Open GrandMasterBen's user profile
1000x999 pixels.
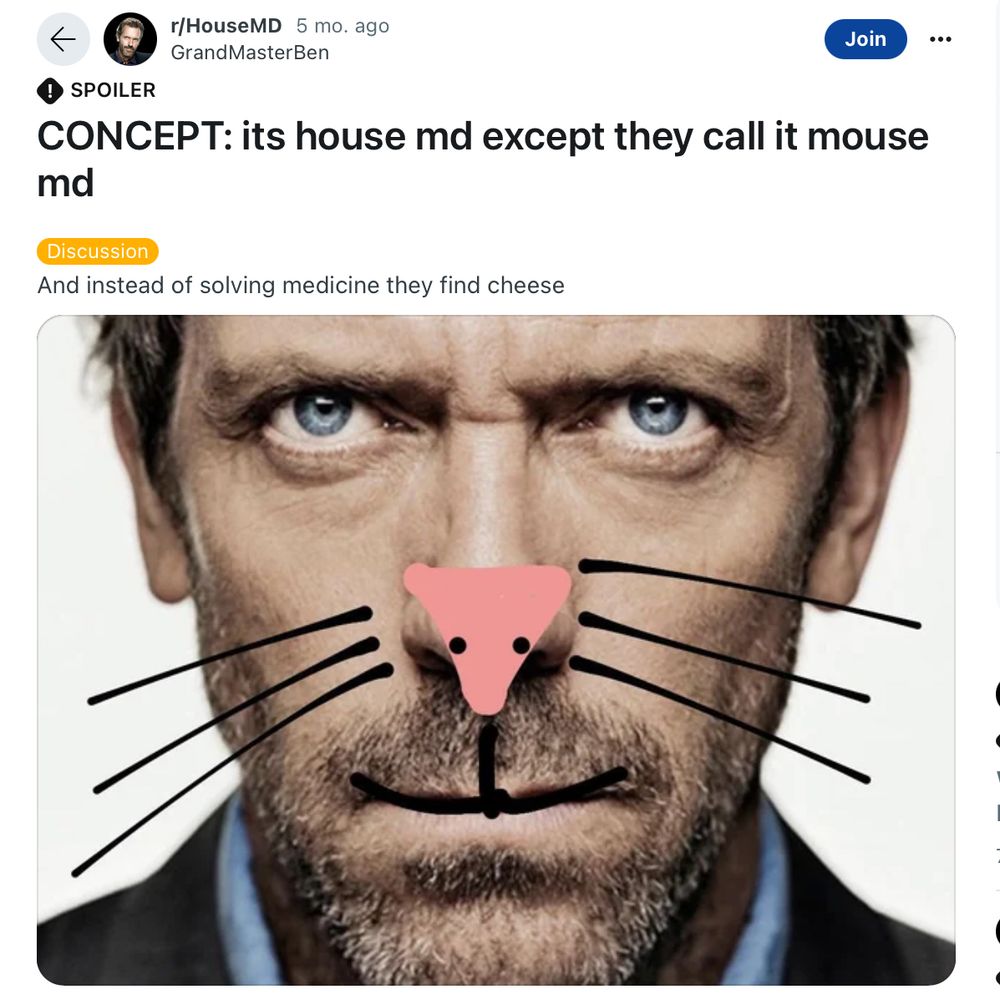(x=249, y=52)
